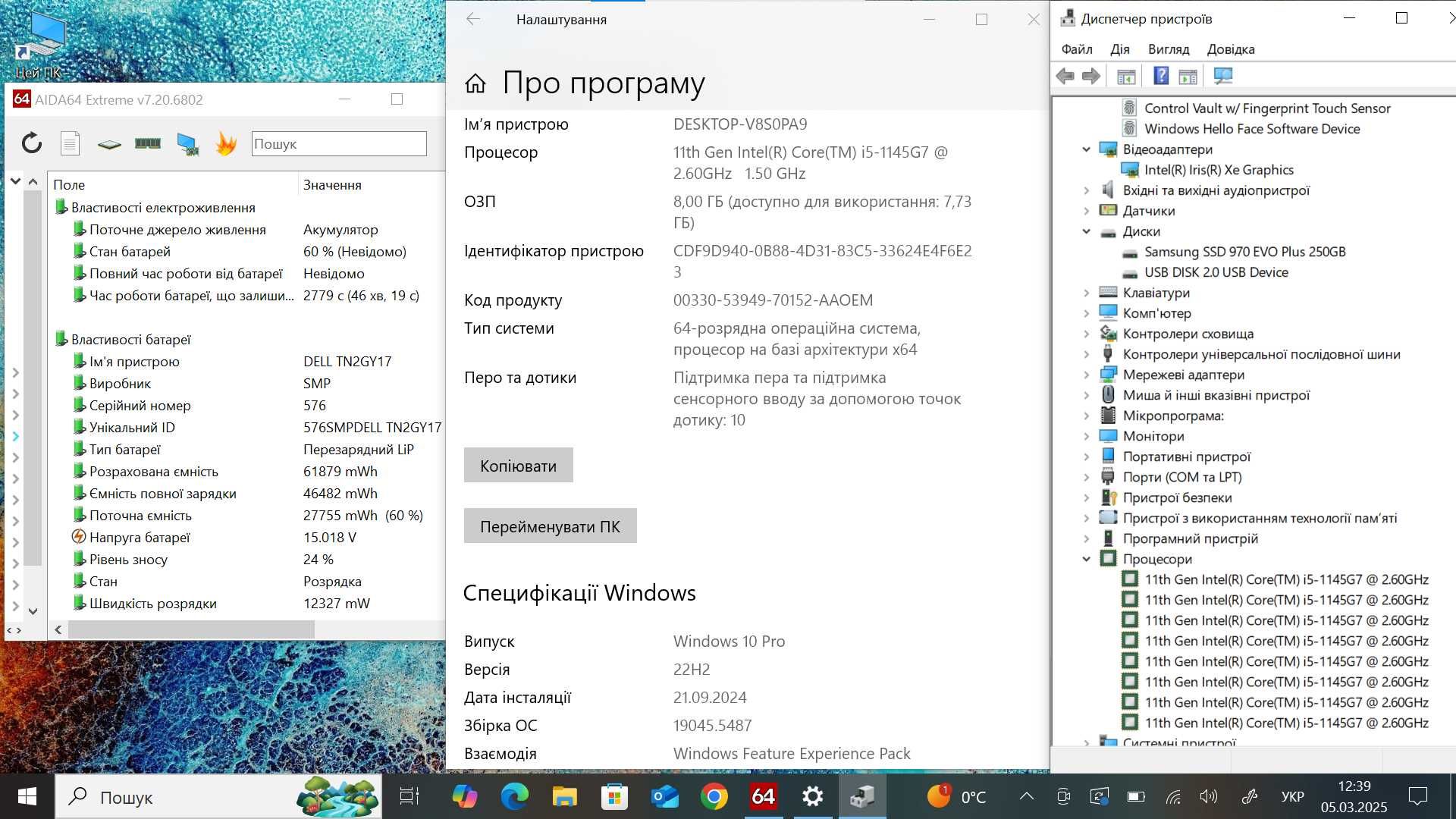Open the Довідка menu
1456x819 pixels.
(x=1231, y=49)
